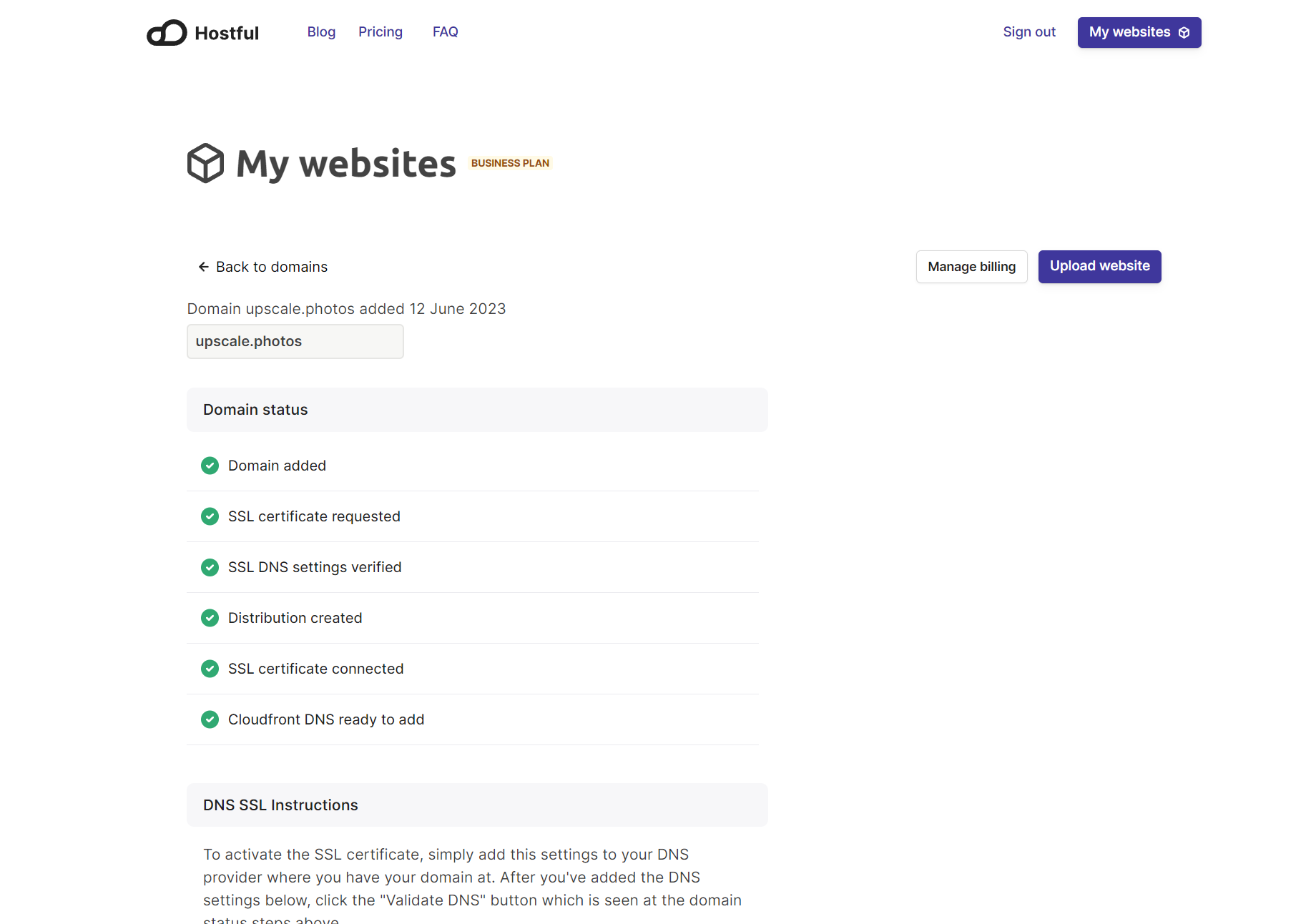Click the My websites page heading

346,164
